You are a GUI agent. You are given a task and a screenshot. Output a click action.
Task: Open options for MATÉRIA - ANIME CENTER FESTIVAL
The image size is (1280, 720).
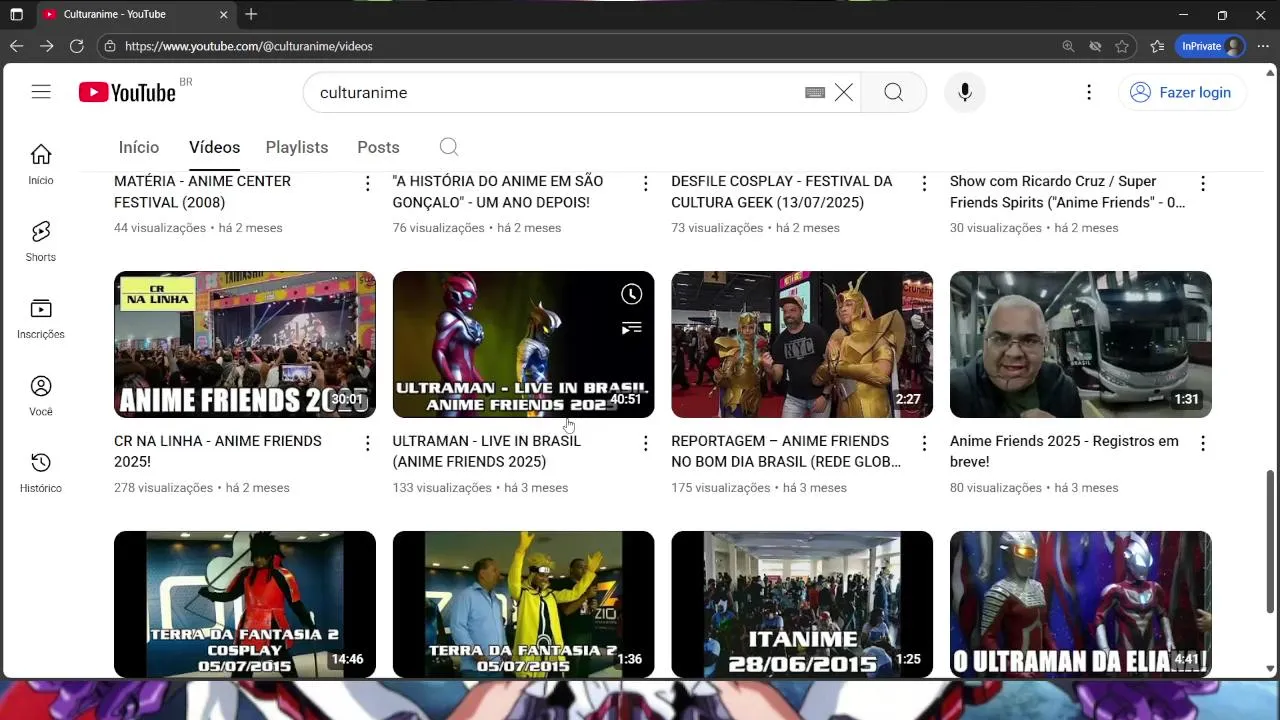coord(368,183)
